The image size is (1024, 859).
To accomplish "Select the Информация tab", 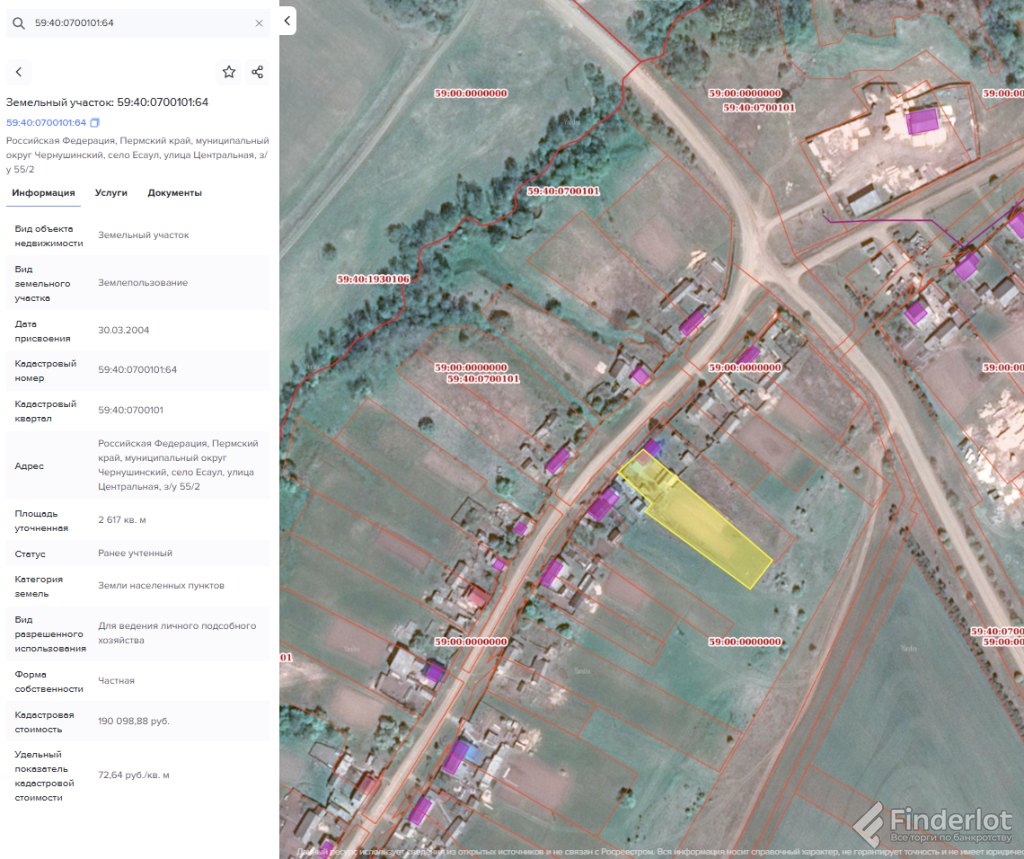I will pos(43,193).
